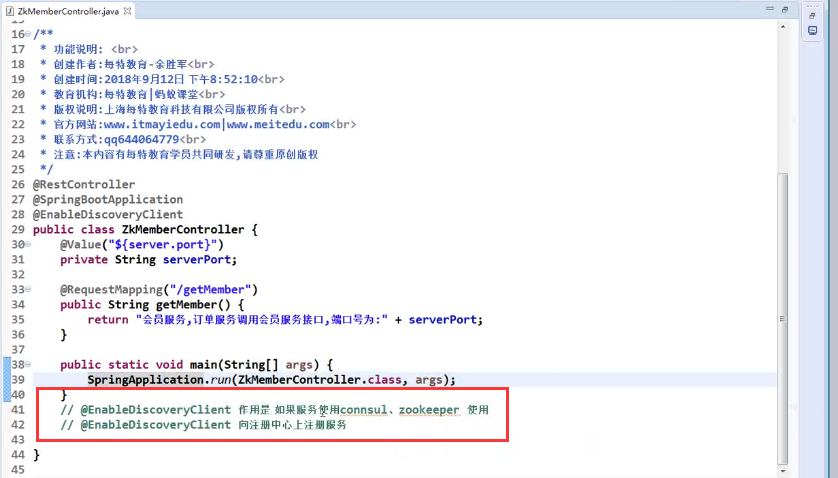Click the 请尊重原创版权 notice on line 24
838x478 pixels.
point(281,155)
